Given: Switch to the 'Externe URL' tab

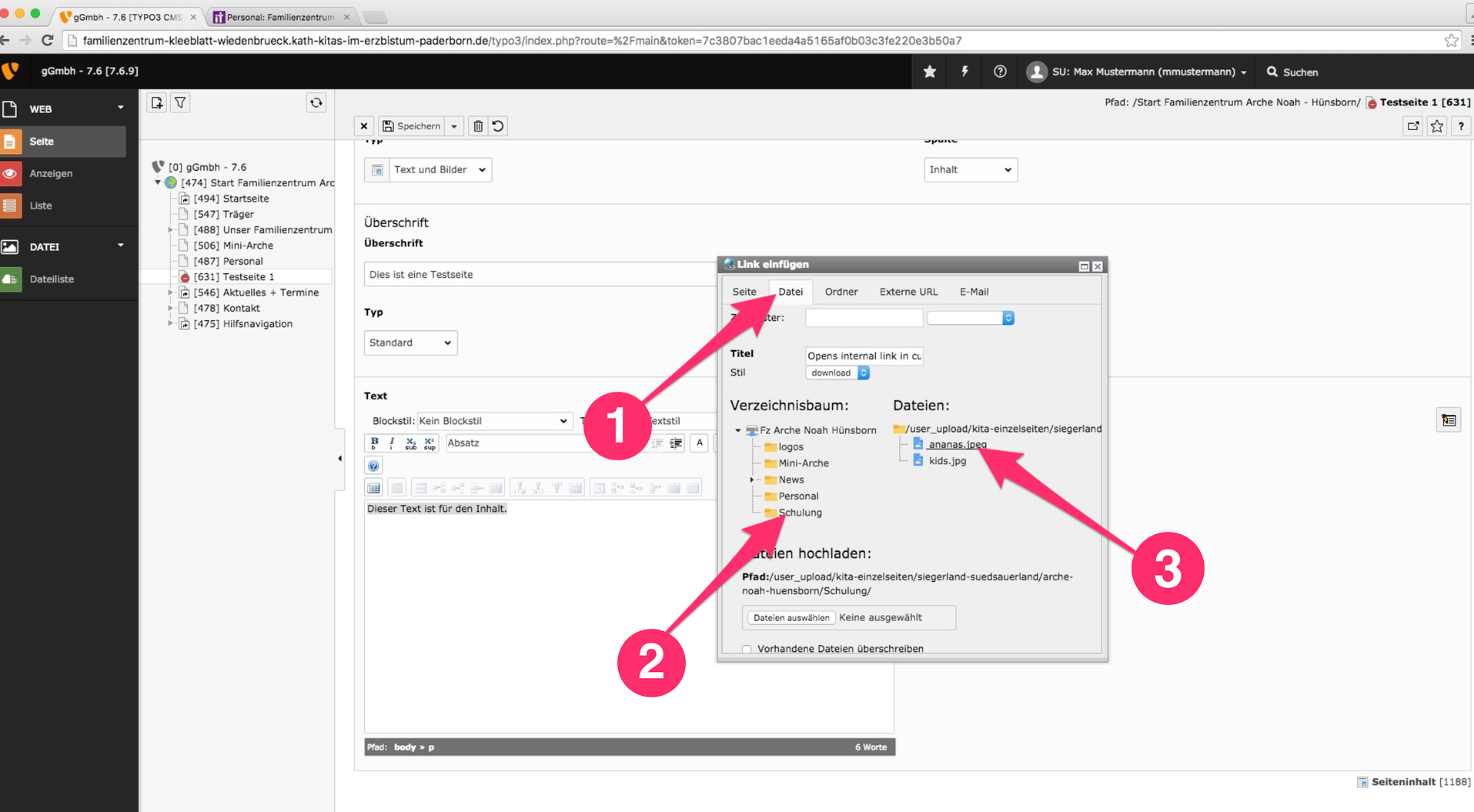Looking at the screenshot, I should point(908,292).
